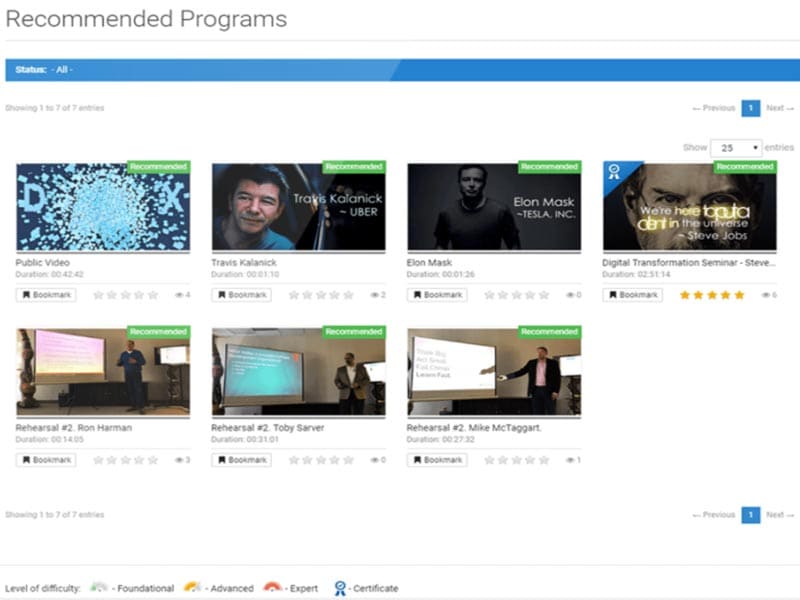Click Digital Transformation Seminar title link
Viewport: 800px width, 600px height.
click(x=689, y=262)
